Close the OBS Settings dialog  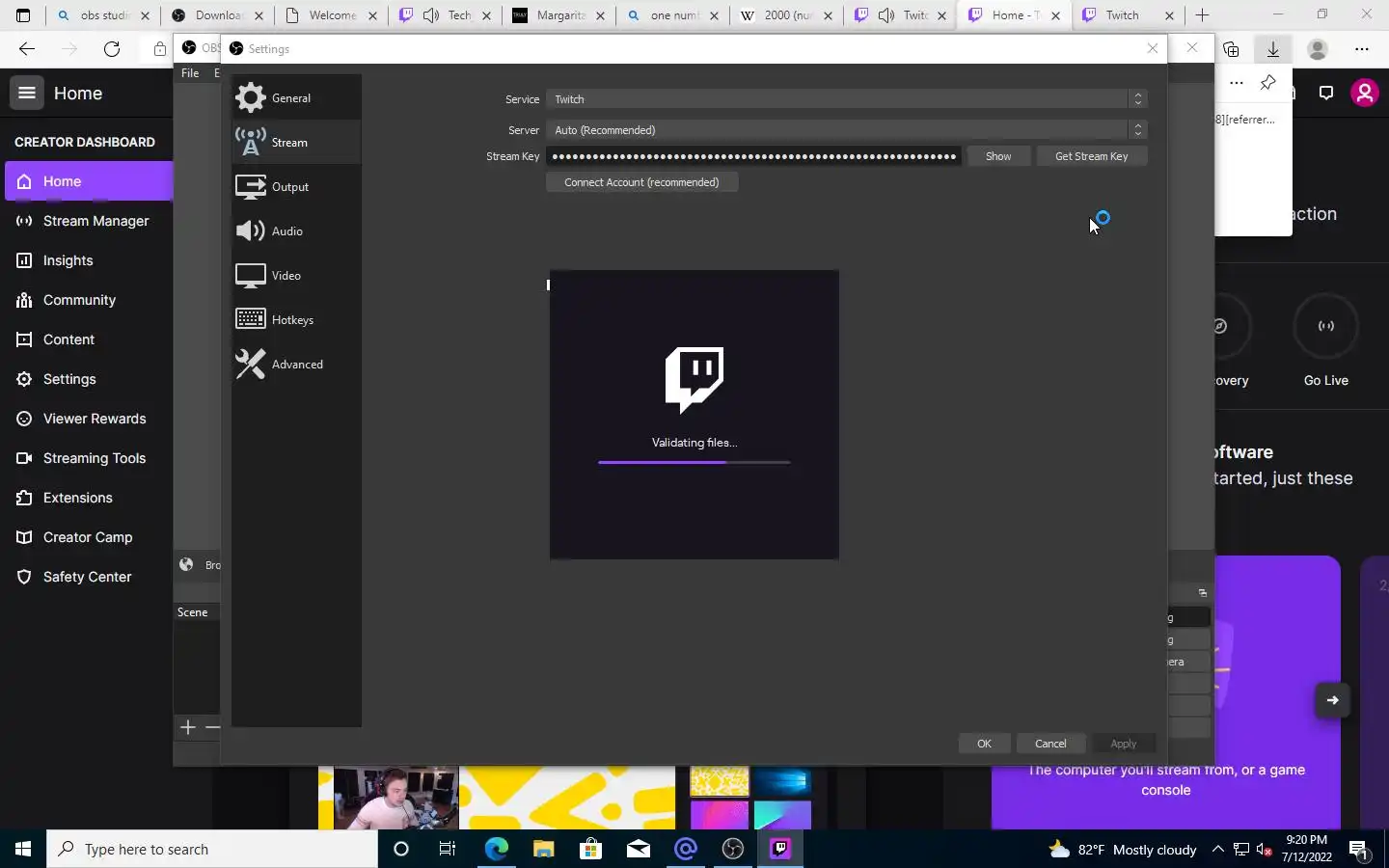[x=1153, y=48]
